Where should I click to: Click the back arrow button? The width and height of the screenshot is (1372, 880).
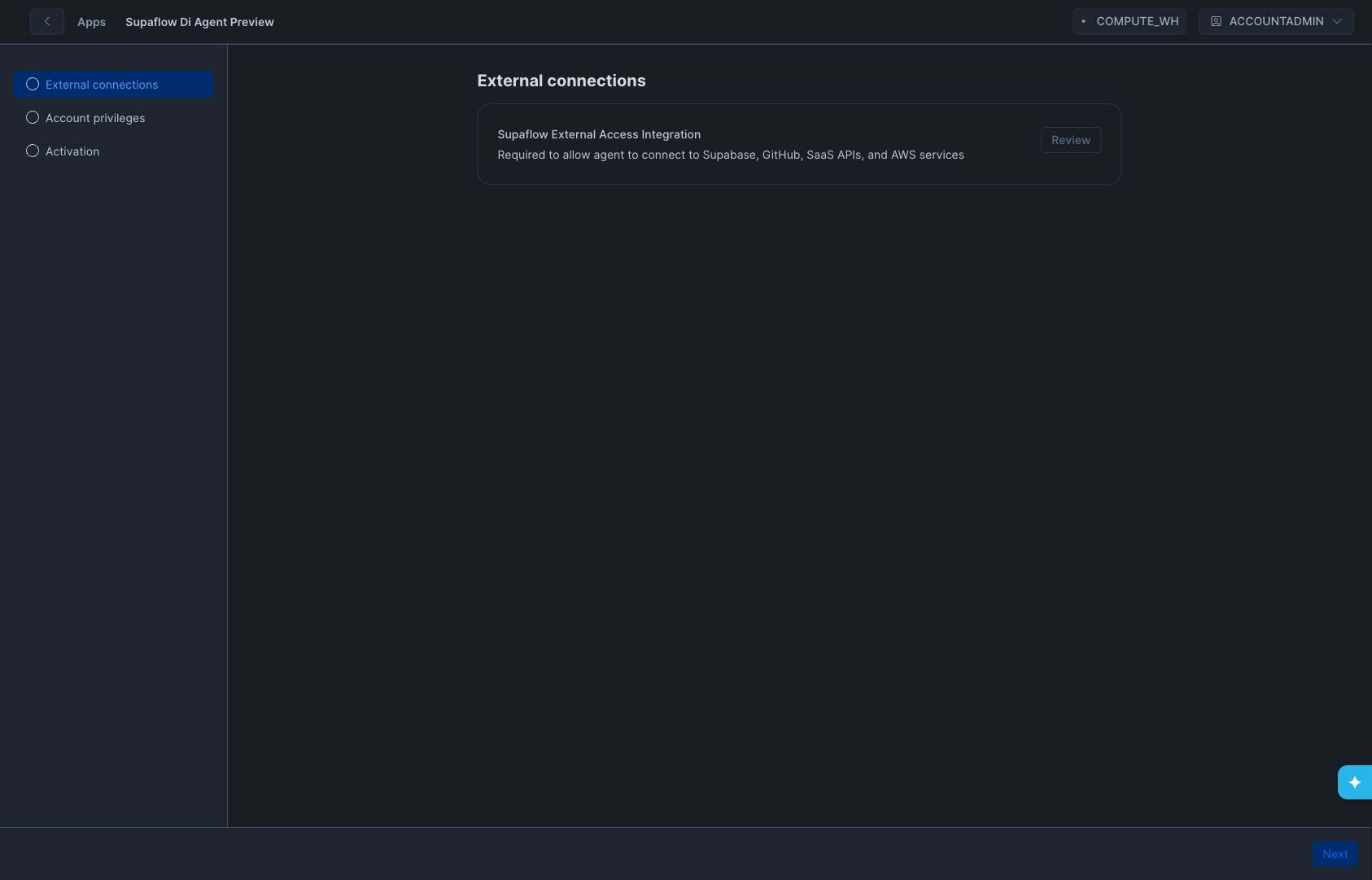point(47,22)
